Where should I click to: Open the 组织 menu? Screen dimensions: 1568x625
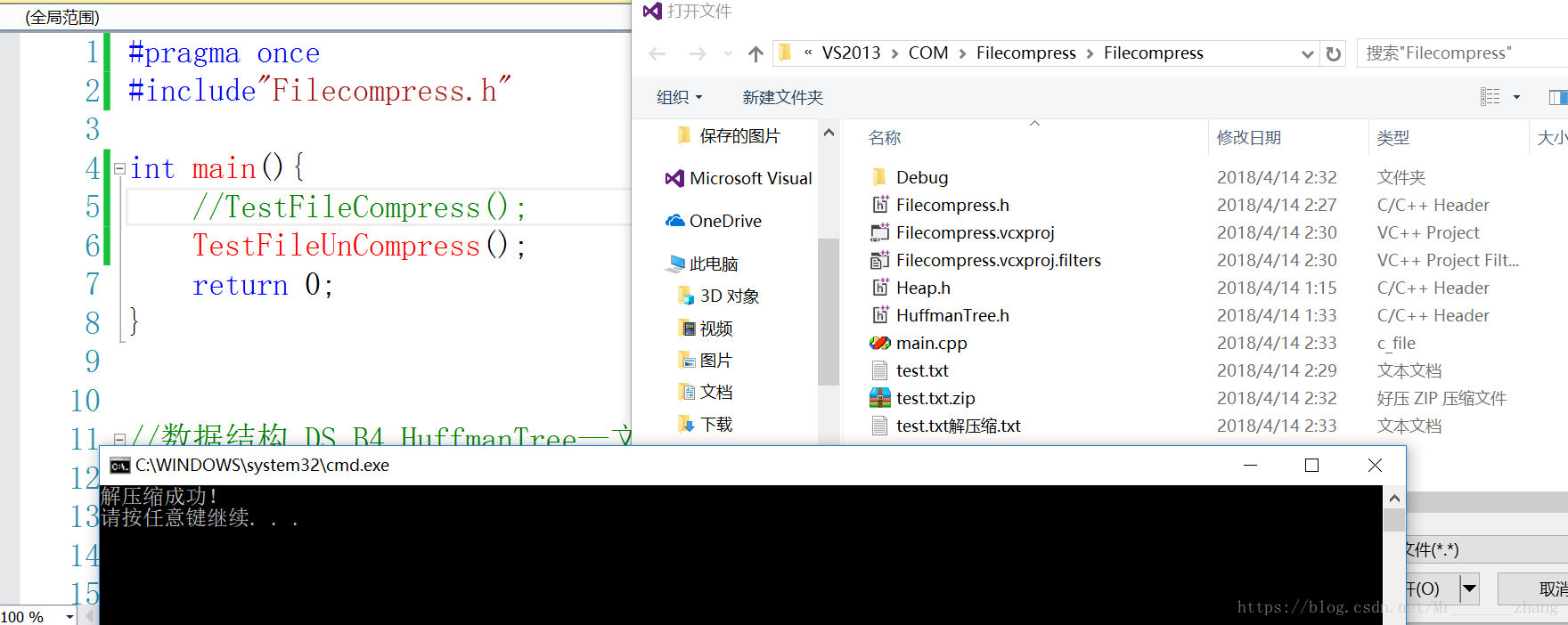[680, 97]
